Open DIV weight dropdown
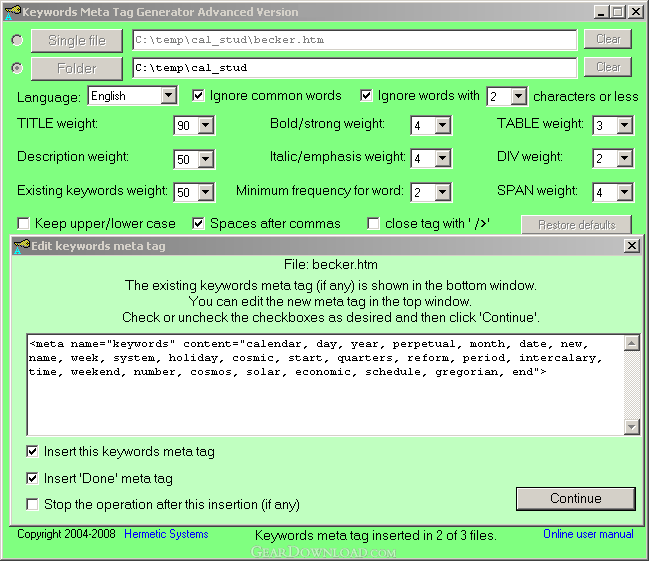The height and width of the screenshot is (561, 649). point(625,158)
